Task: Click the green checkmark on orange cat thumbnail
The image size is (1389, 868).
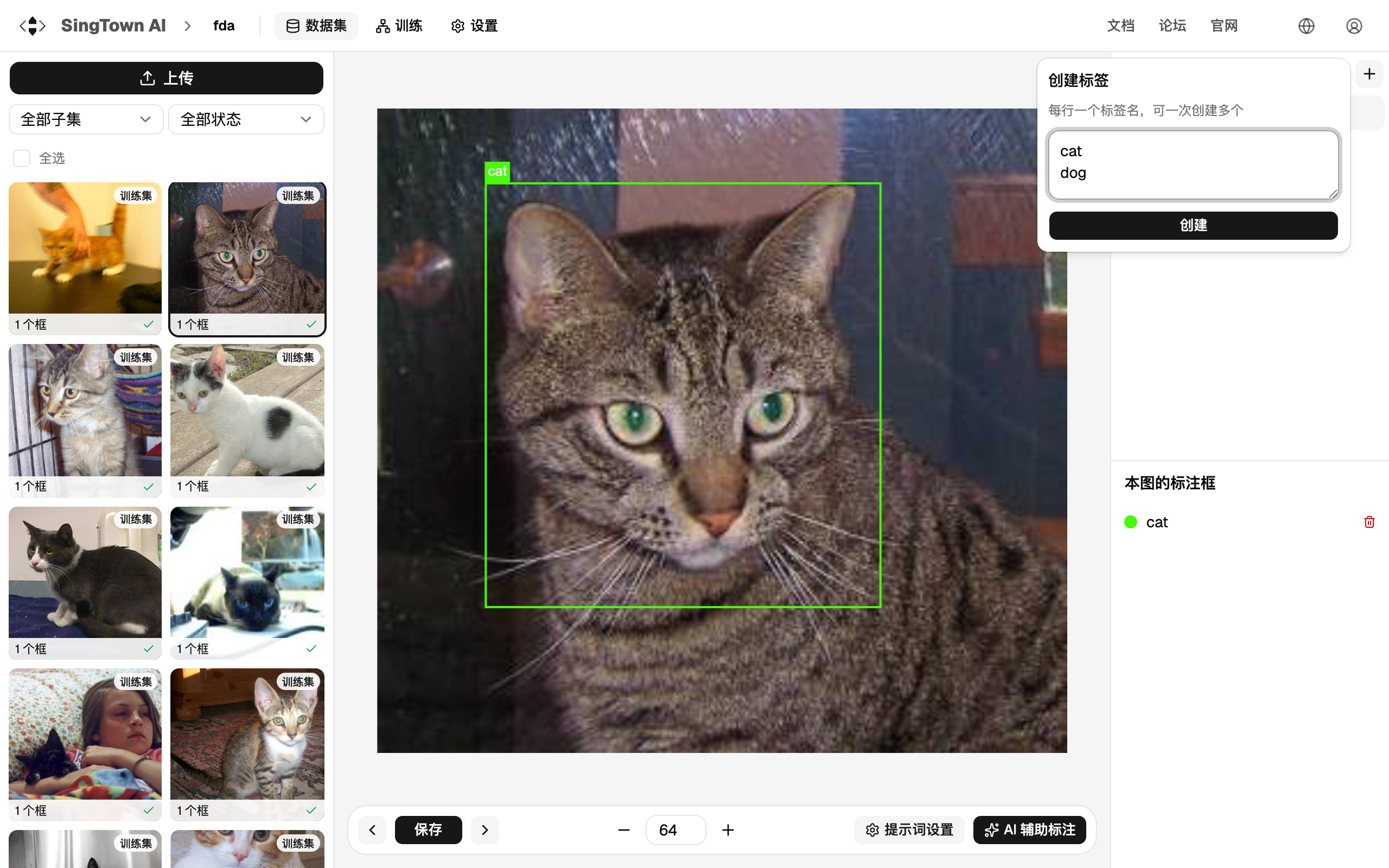Action: coord(149,324)
